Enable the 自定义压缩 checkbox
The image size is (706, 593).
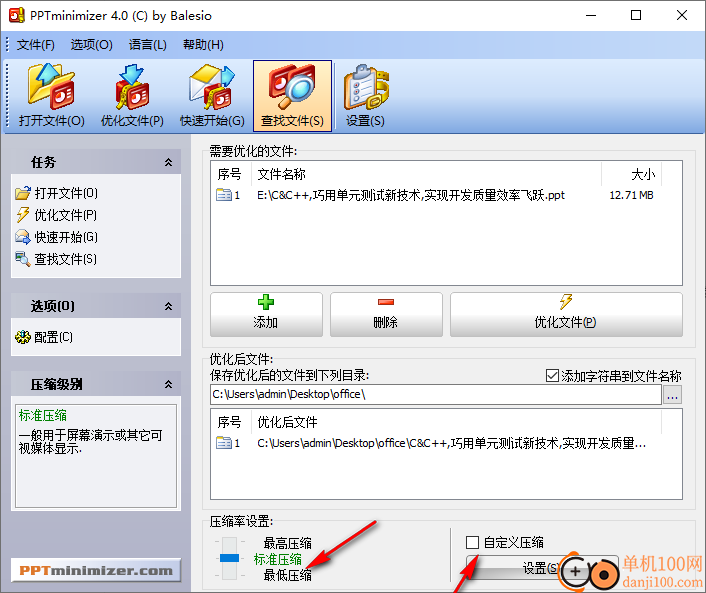pos(472,542)
